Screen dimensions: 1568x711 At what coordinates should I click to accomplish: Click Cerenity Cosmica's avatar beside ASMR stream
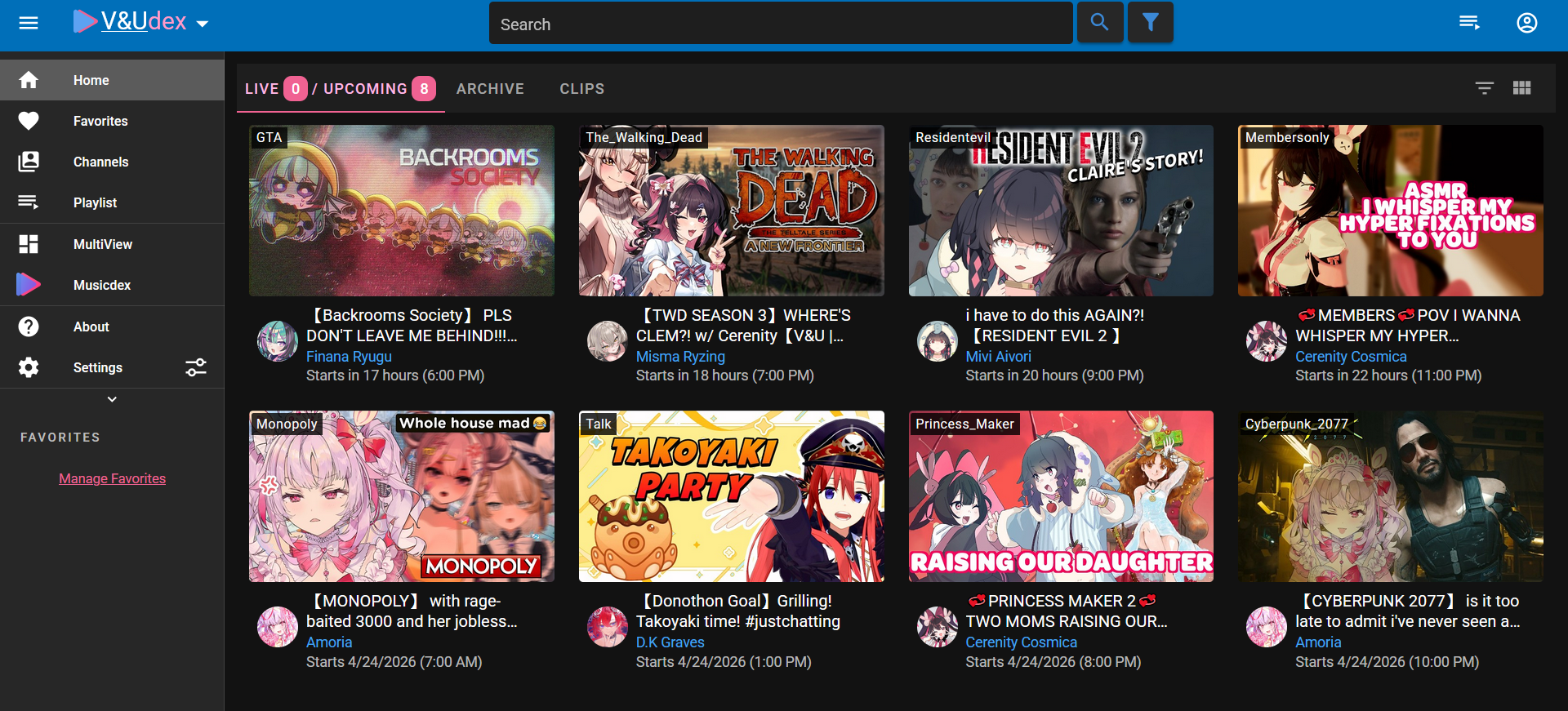click(x=1267, y=341)
